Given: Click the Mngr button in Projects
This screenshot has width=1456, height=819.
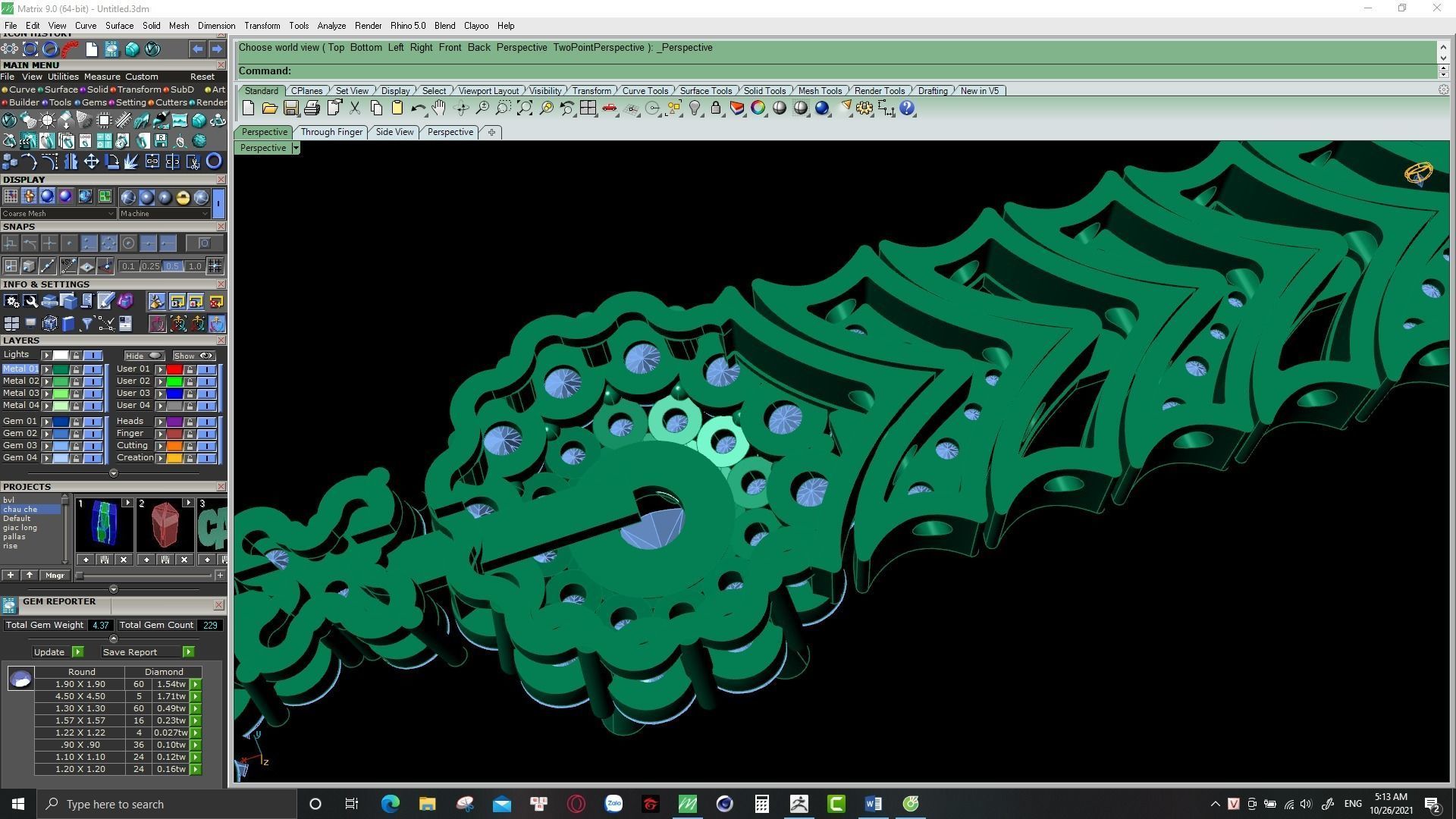Looking at the screenshot, I should 55,576.
